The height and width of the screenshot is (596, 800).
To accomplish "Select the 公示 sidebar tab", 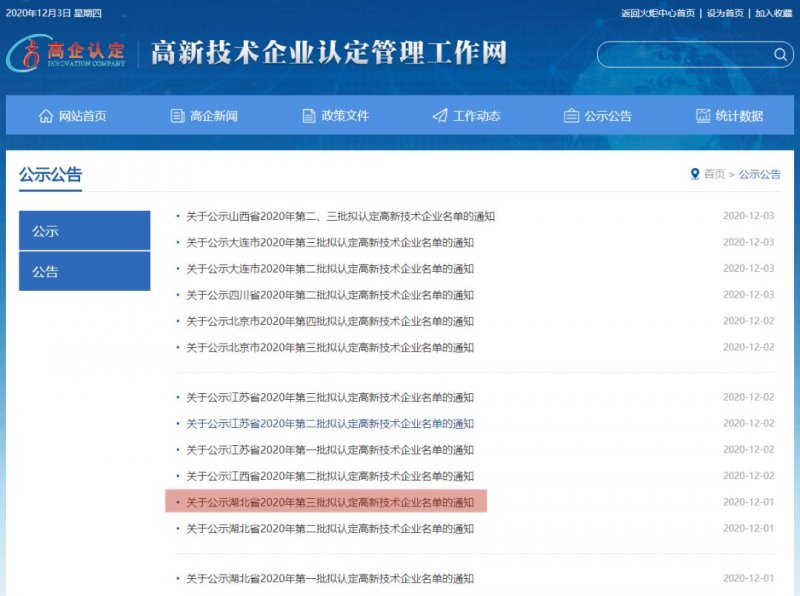I will 85,231.
